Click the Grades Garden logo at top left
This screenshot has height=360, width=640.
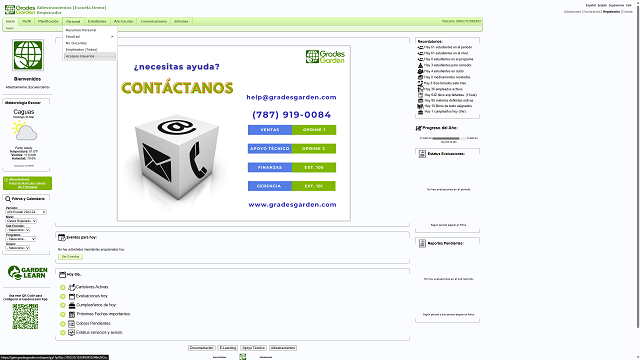coord(20,9)
